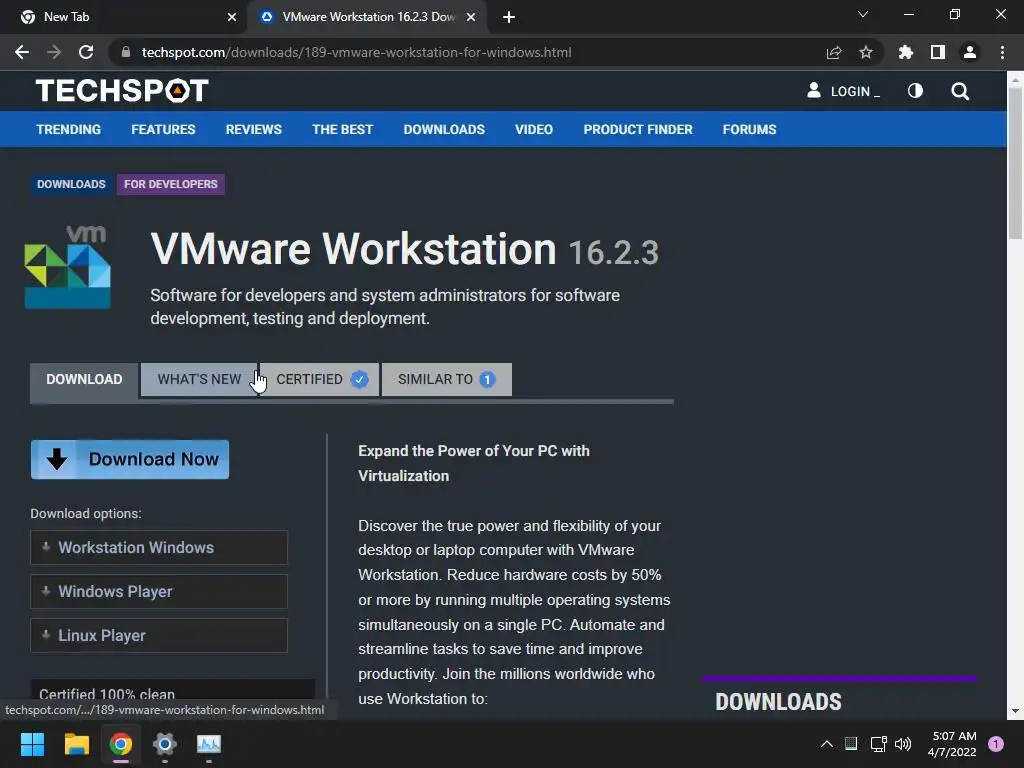Toggle the dark/light theme contrast icon
Image resolution: width=1024 pixels, height=768 pixels.
916,91
